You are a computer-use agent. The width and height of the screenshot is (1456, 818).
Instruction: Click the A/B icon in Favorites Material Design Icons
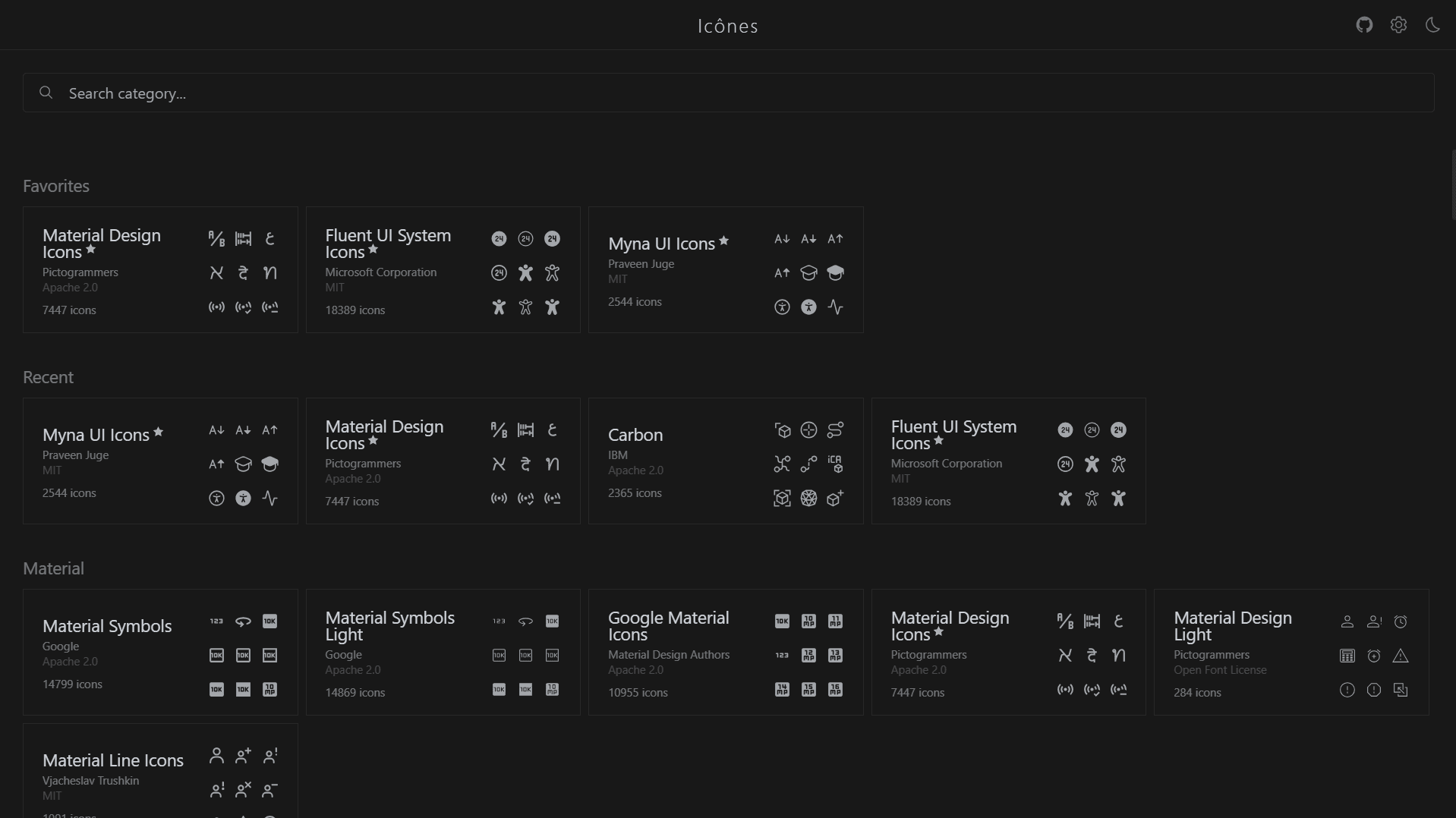click(x=216, y=239)
